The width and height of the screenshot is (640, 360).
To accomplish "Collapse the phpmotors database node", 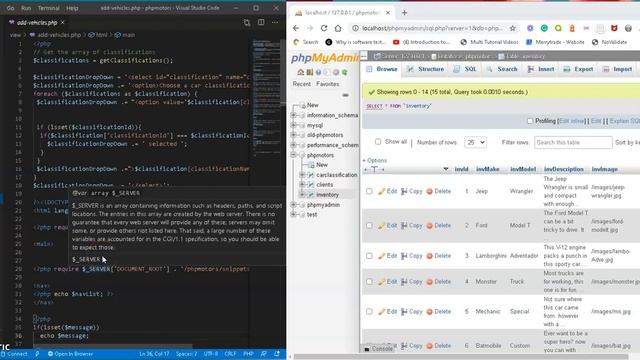I will point(293,155).
